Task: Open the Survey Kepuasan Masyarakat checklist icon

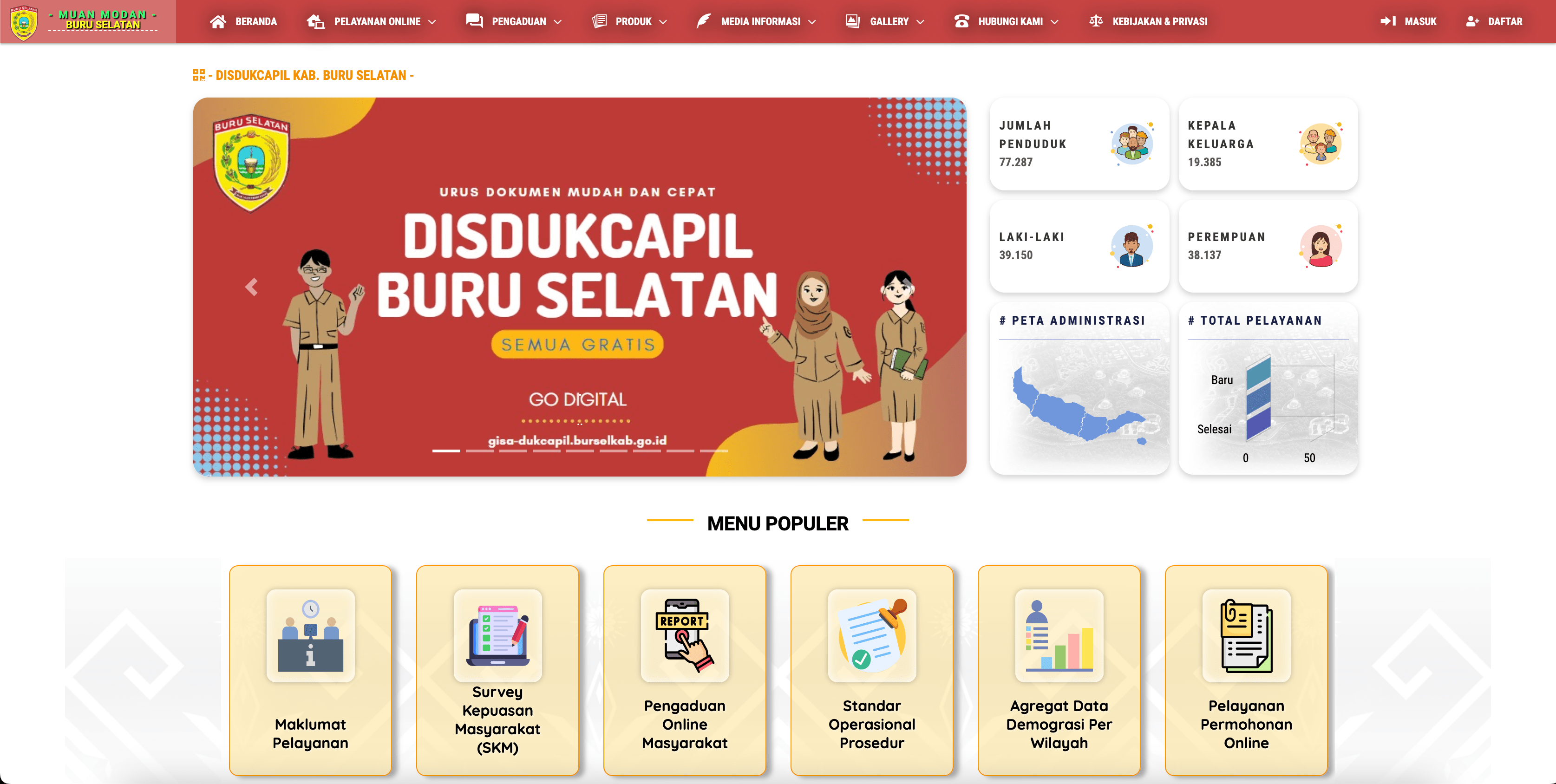Action: pyautogui.click(x=498, y=635)
